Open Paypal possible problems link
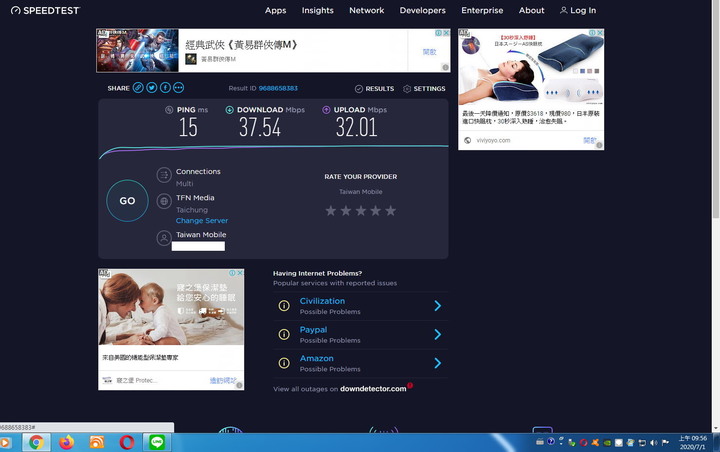720x452 pixels. point(313,330)
